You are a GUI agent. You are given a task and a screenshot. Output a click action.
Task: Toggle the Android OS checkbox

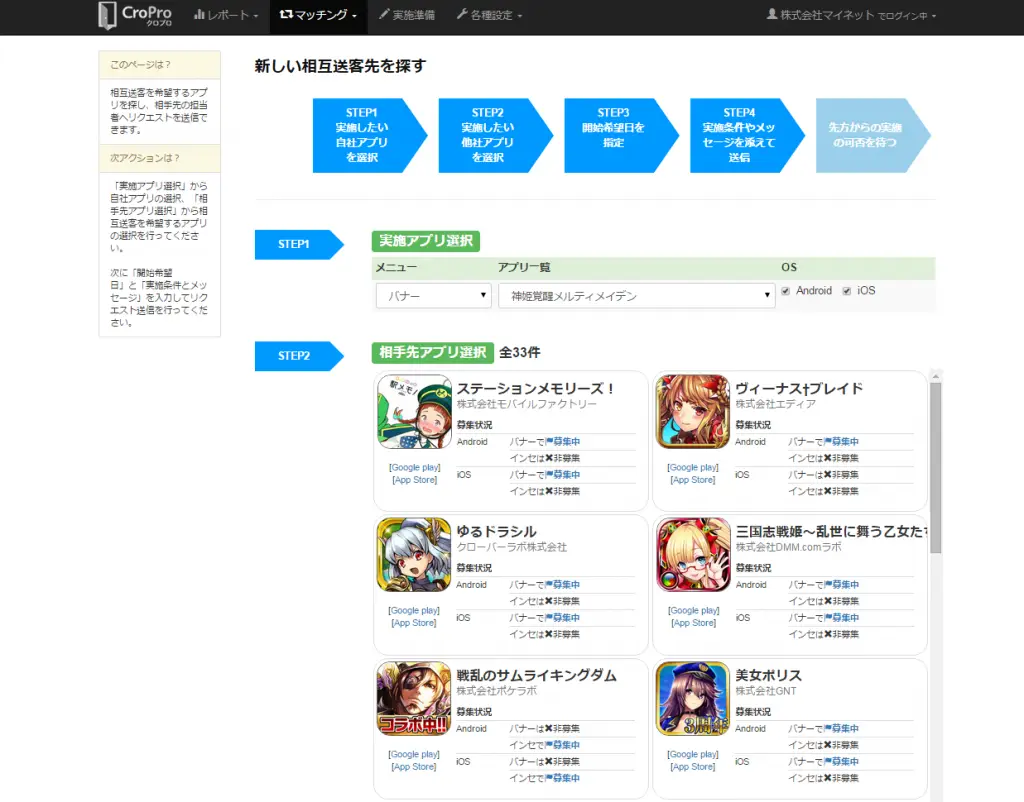click(786, 291)
